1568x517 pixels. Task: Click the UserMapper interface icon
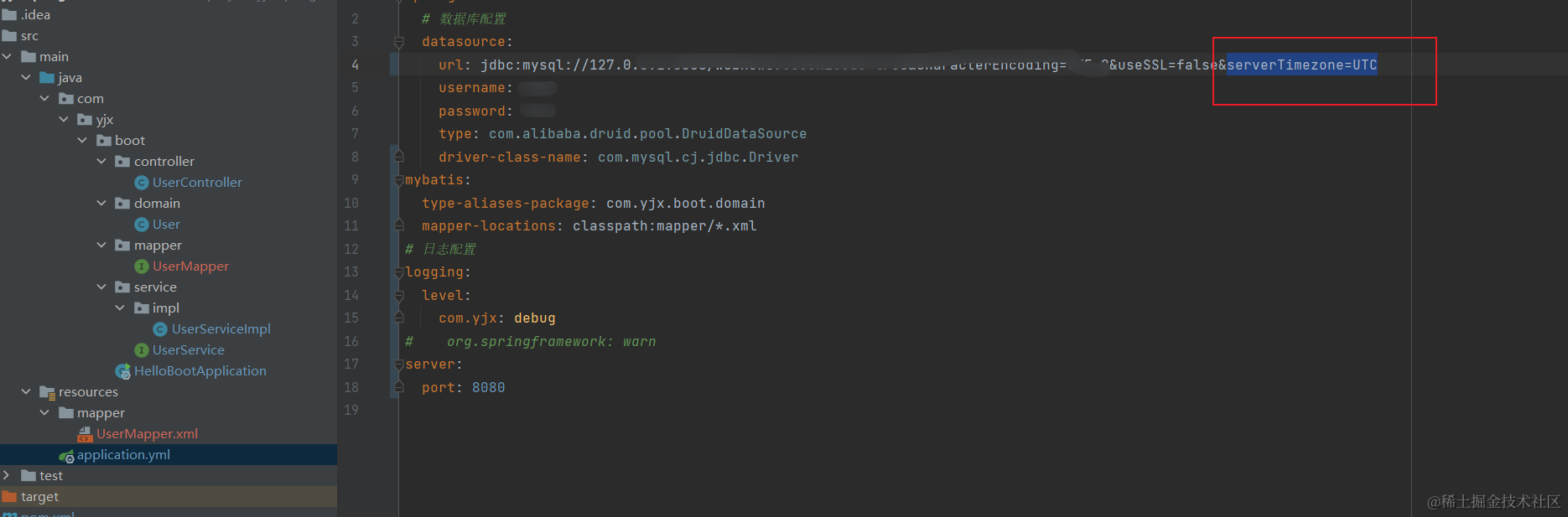[x=142, y=266]
